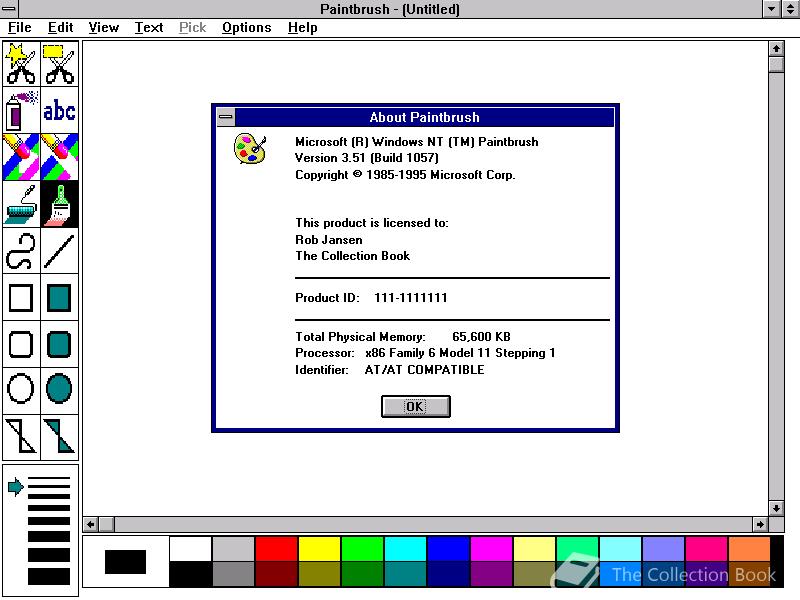Open the Text menu
The image size is (800, 600).
[148, 28]
